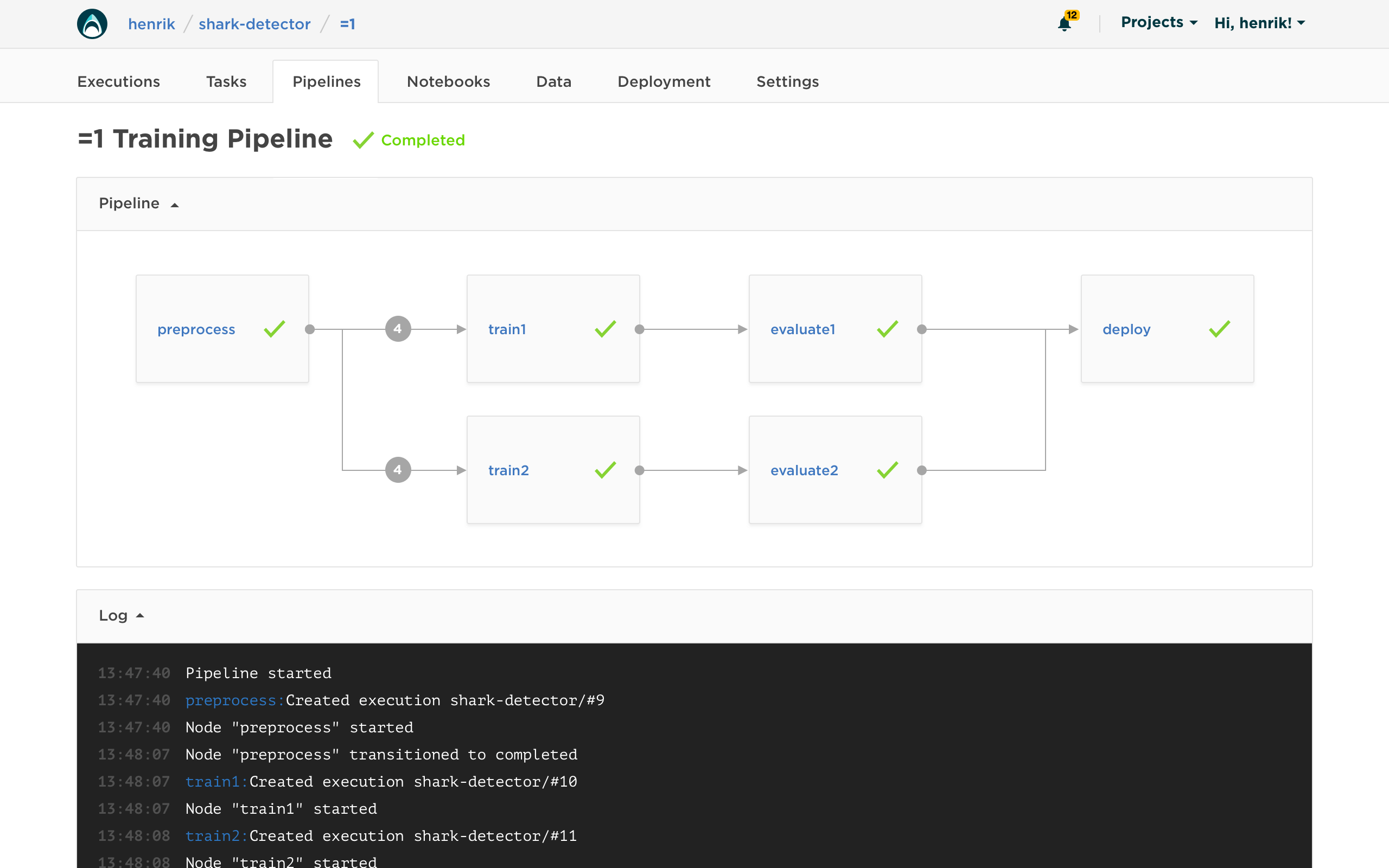Click log line 'Node "train1" started'

[281, 809]
